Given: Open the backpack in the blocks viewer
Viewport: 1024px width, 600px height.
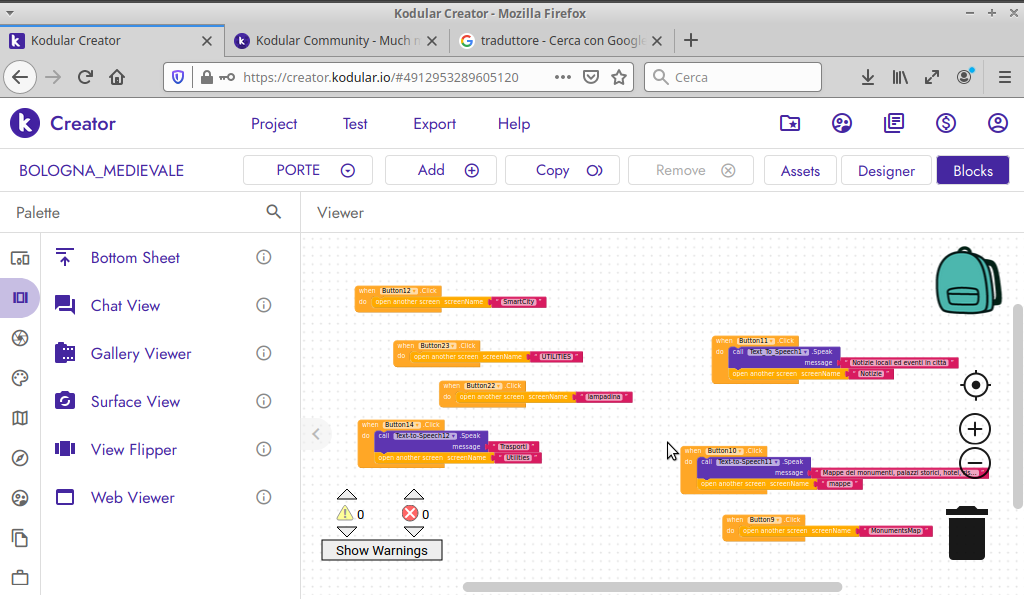Looking at the screenshot, I should pyautogui.click(x=968, y=280).
